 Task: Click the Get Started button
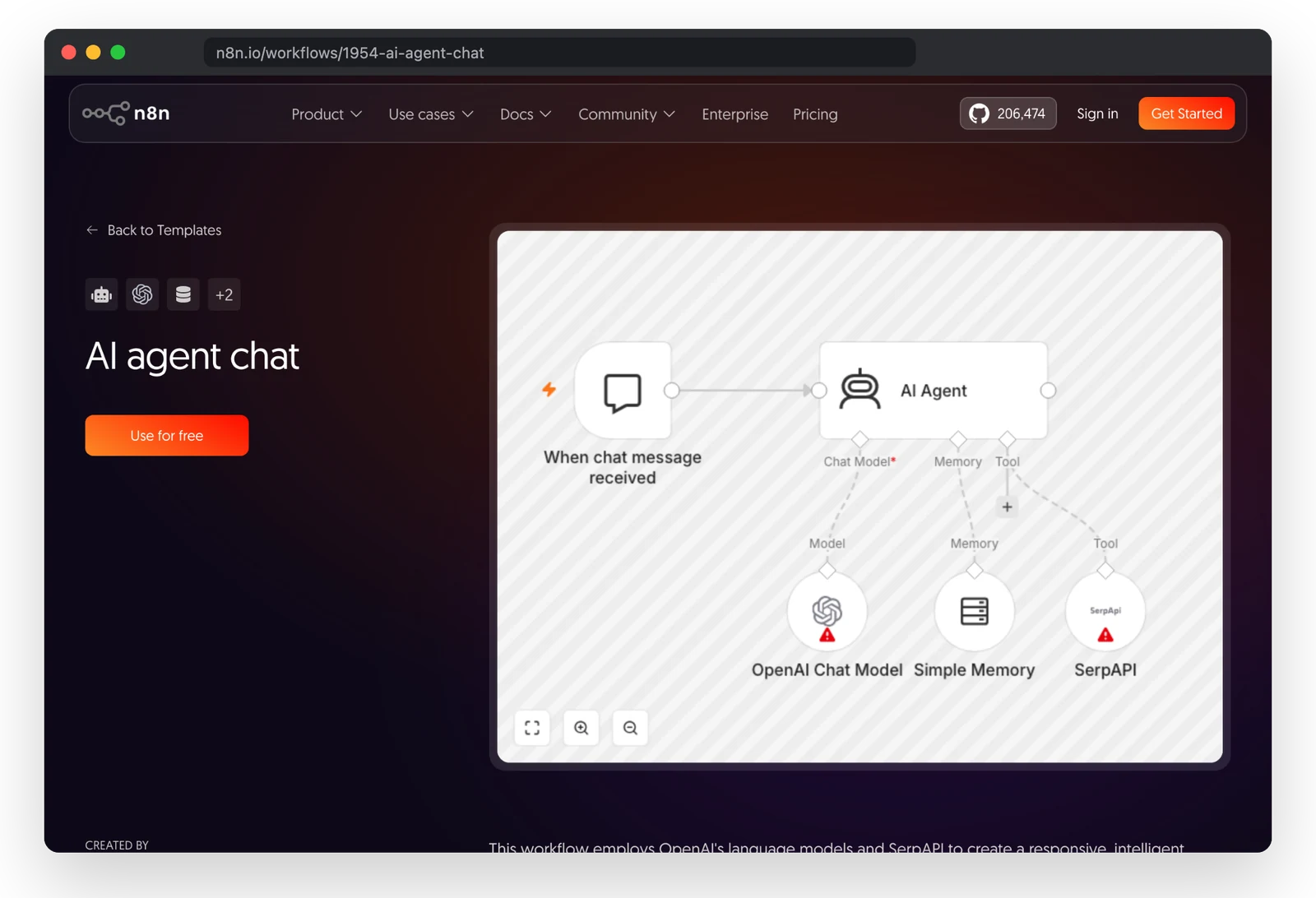1187,113
